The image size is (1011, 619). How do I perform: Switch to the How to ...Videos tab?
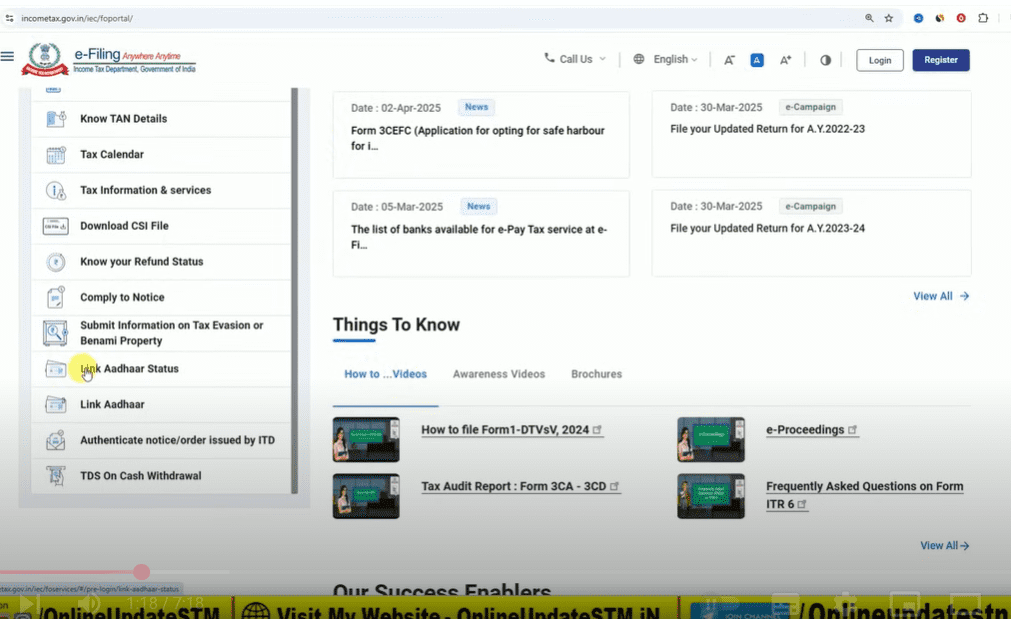[386, 374]
